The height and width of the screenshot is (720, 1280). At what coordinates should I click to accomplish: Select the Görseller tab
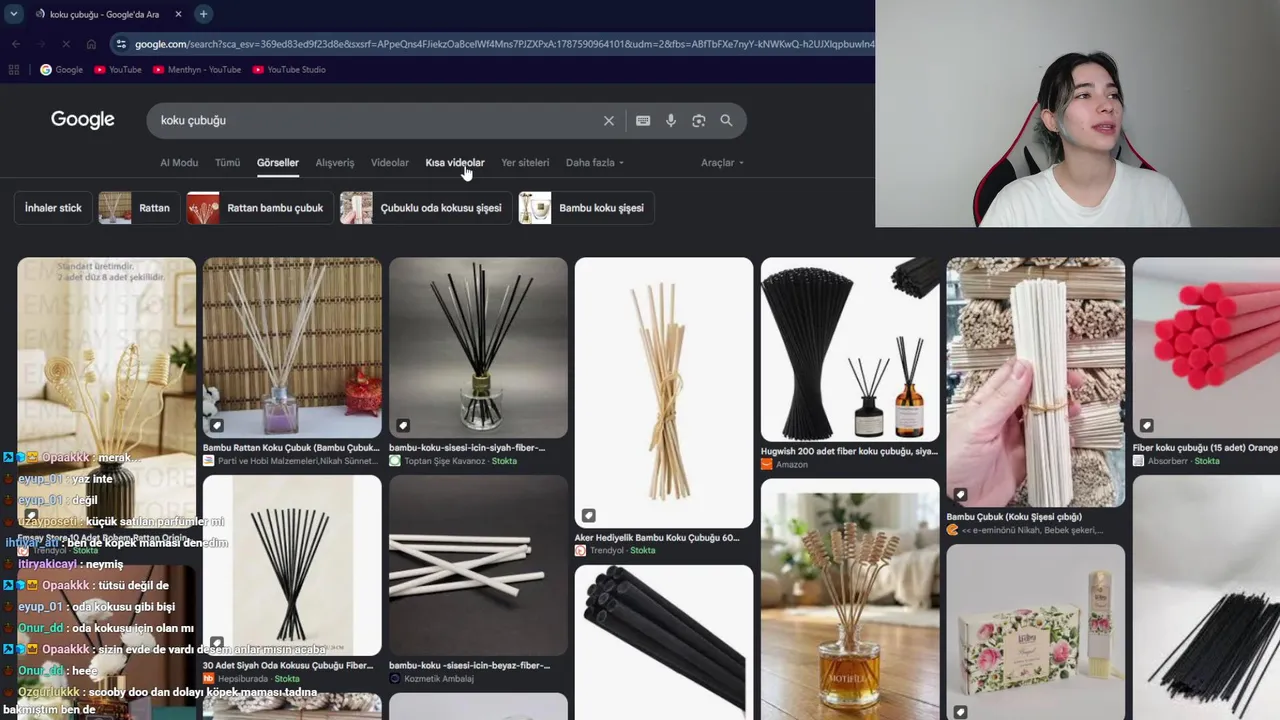point(278,163)
